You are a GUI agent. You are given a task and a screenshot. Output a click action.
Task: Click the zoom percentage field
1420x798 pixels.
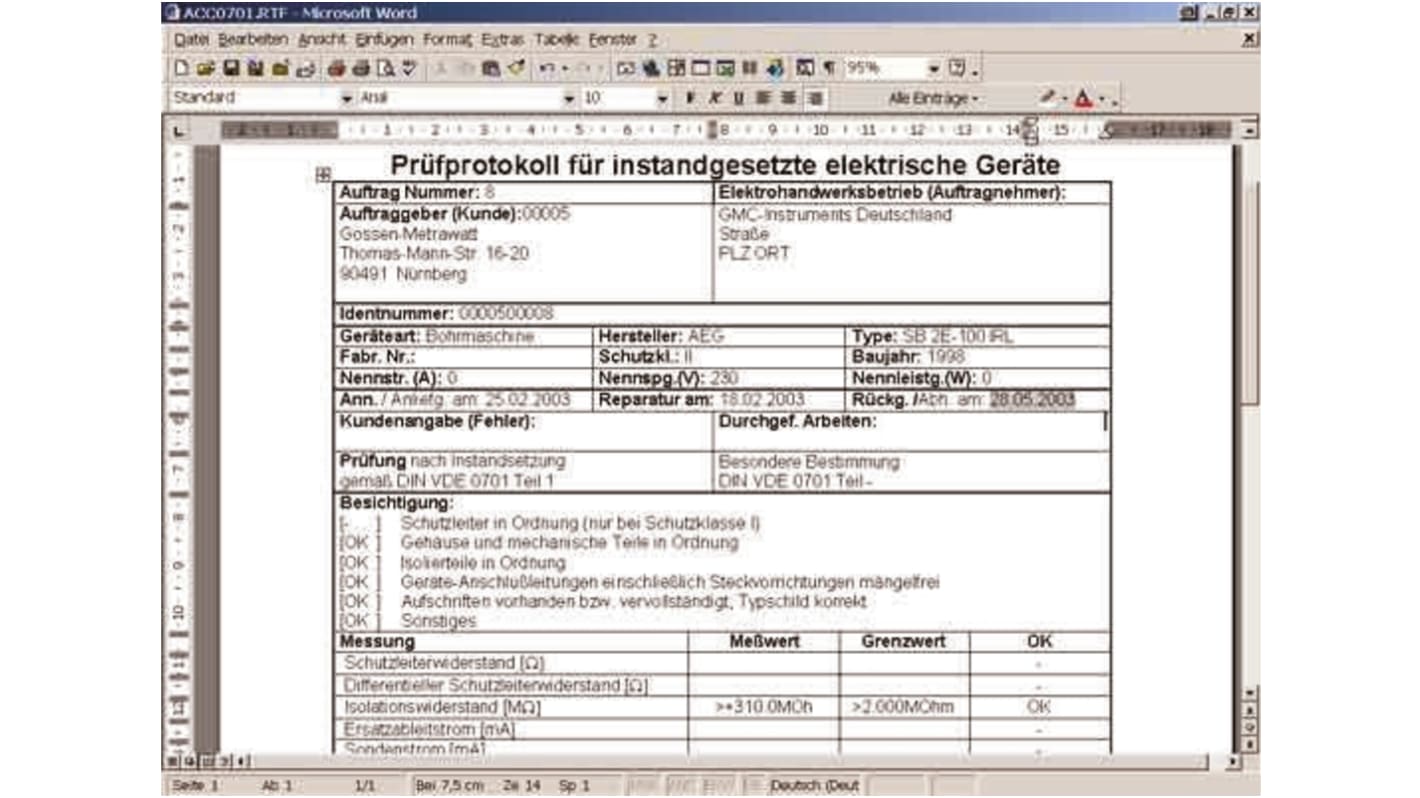pyautogui.click(x=887, y=68)
